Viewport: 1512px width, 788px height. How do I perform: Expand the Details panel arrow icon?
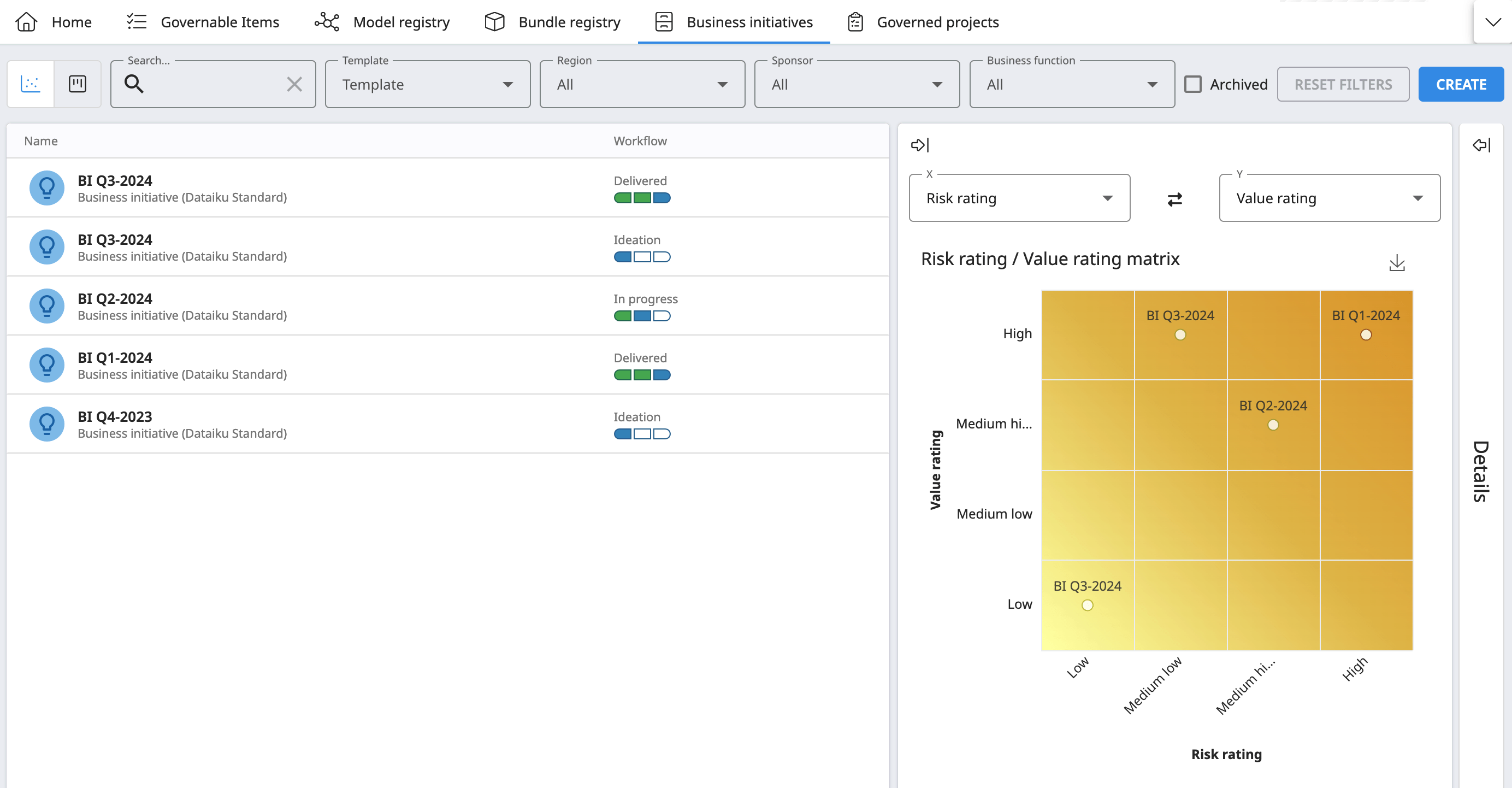1481,144
